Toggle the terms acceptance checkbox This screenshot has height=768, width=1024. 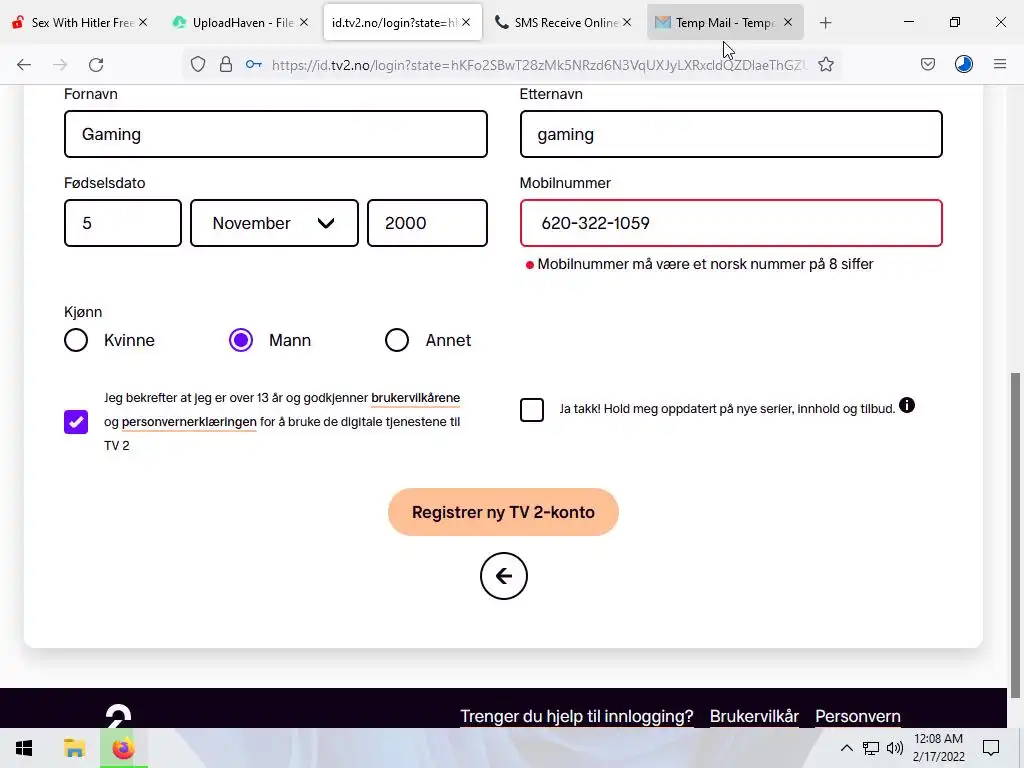pos(76,422)
